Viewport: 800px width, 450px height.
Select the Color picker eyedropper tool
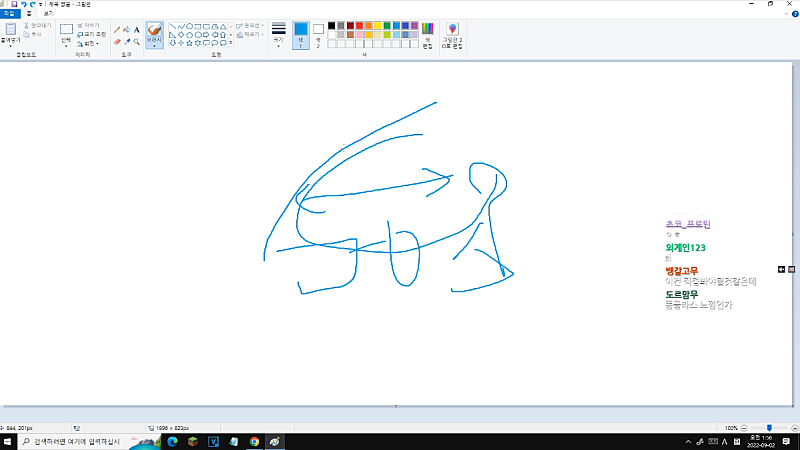(126, 42)
